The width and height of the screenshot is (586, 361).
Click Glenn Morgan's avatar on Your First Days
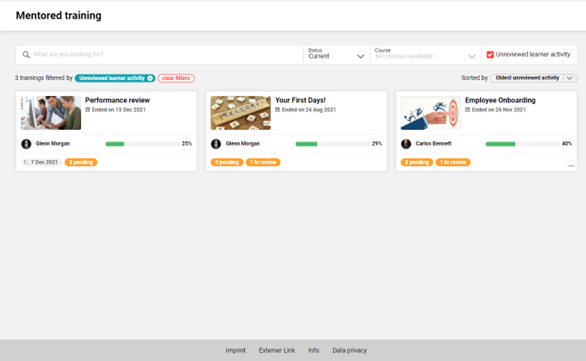pos(216,144)
